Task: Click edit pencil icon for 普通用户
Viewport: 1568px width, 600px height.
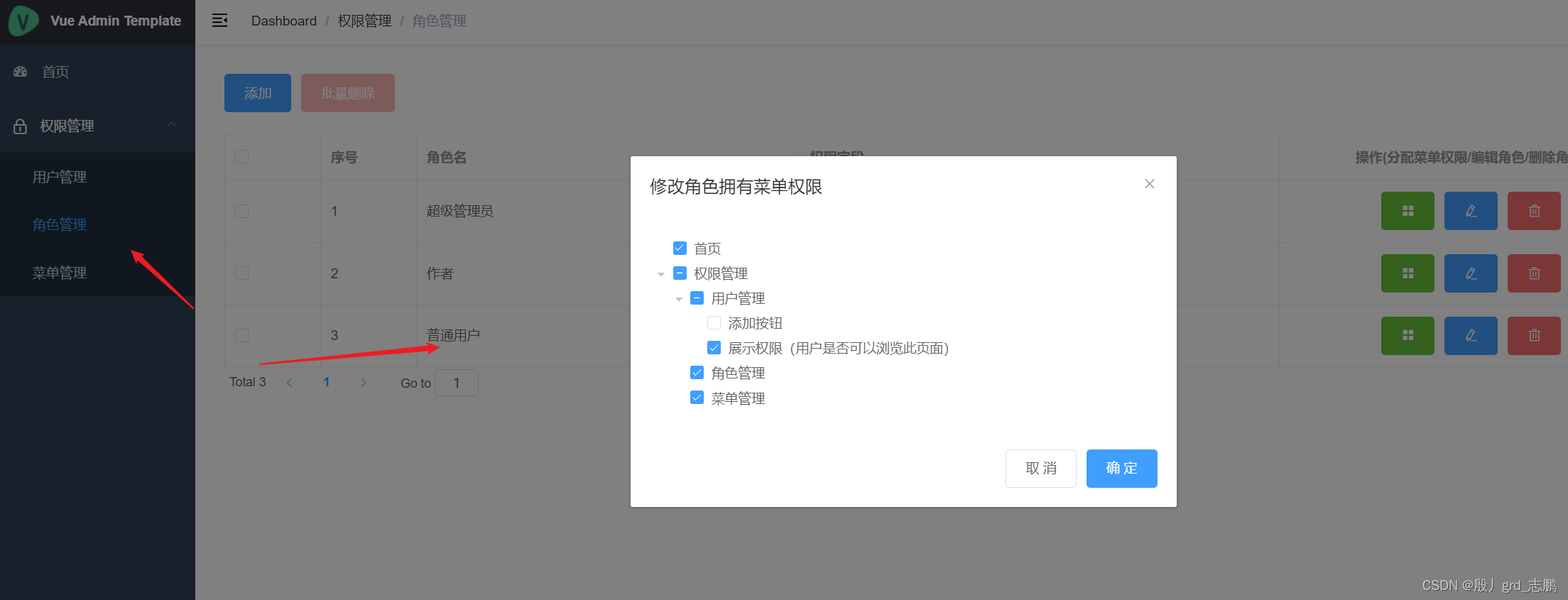Action: coord(1471,336)
